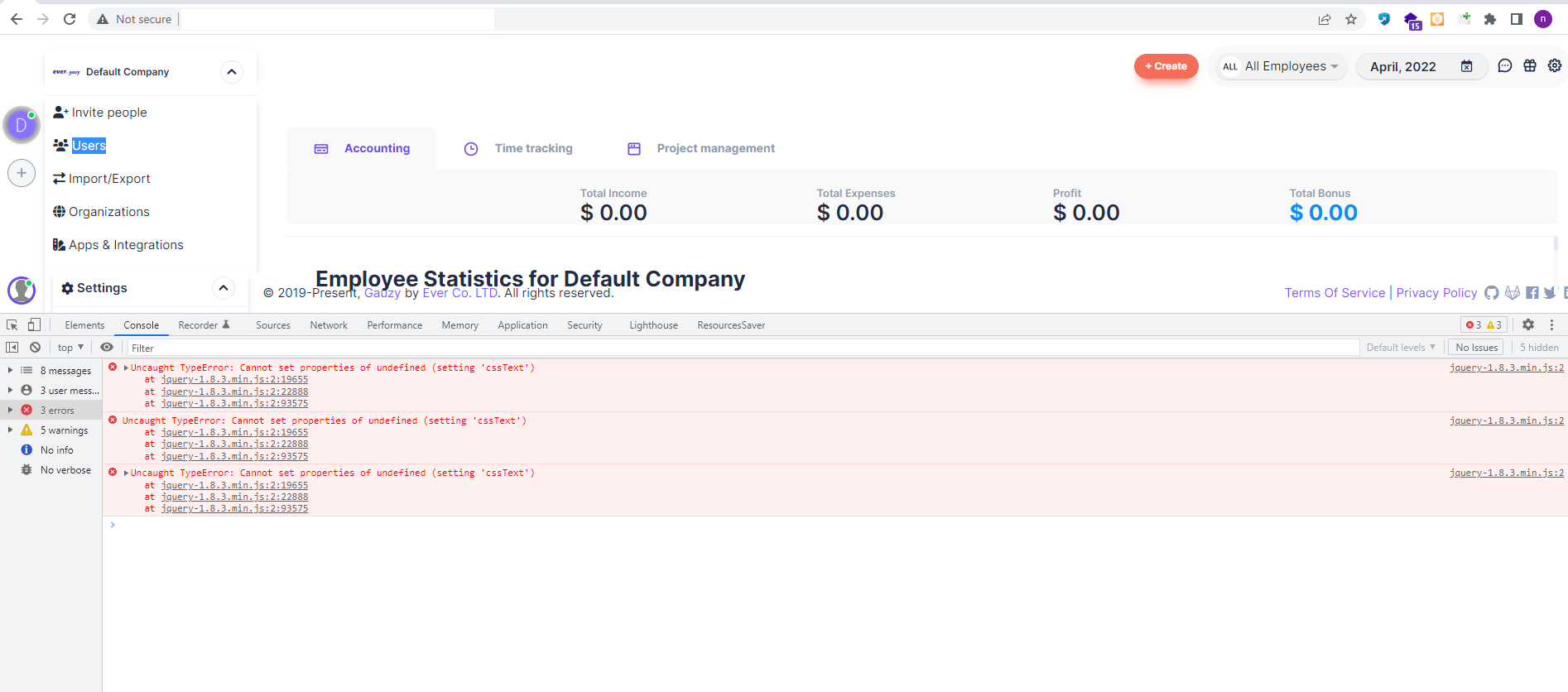The width and height of the screenshot is (1568, 692).
Task: Open the Default levels dropdown
Action: (x=1401, y=348)
